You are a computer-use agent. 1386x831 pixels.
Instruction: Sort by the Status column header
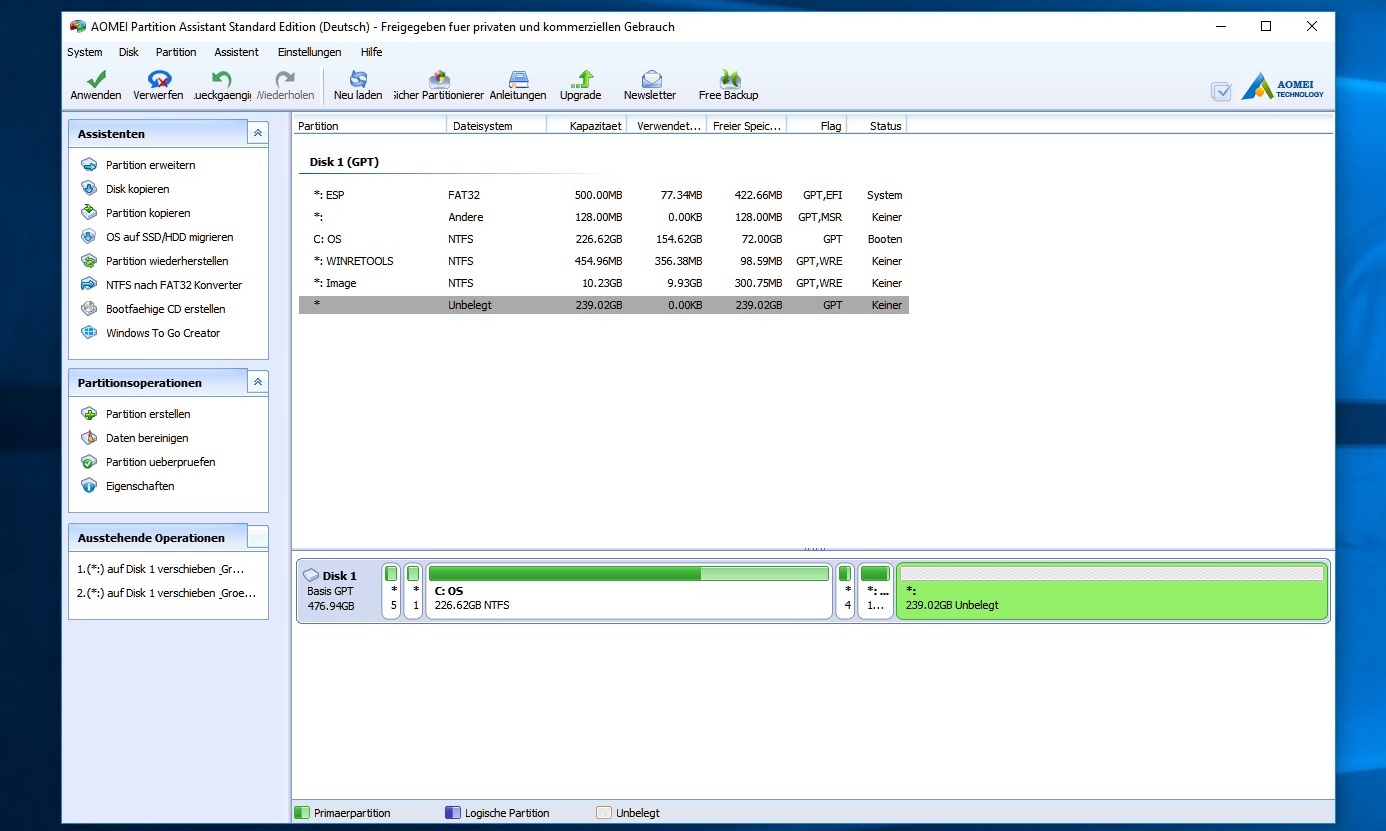click(x=877, y=126)
